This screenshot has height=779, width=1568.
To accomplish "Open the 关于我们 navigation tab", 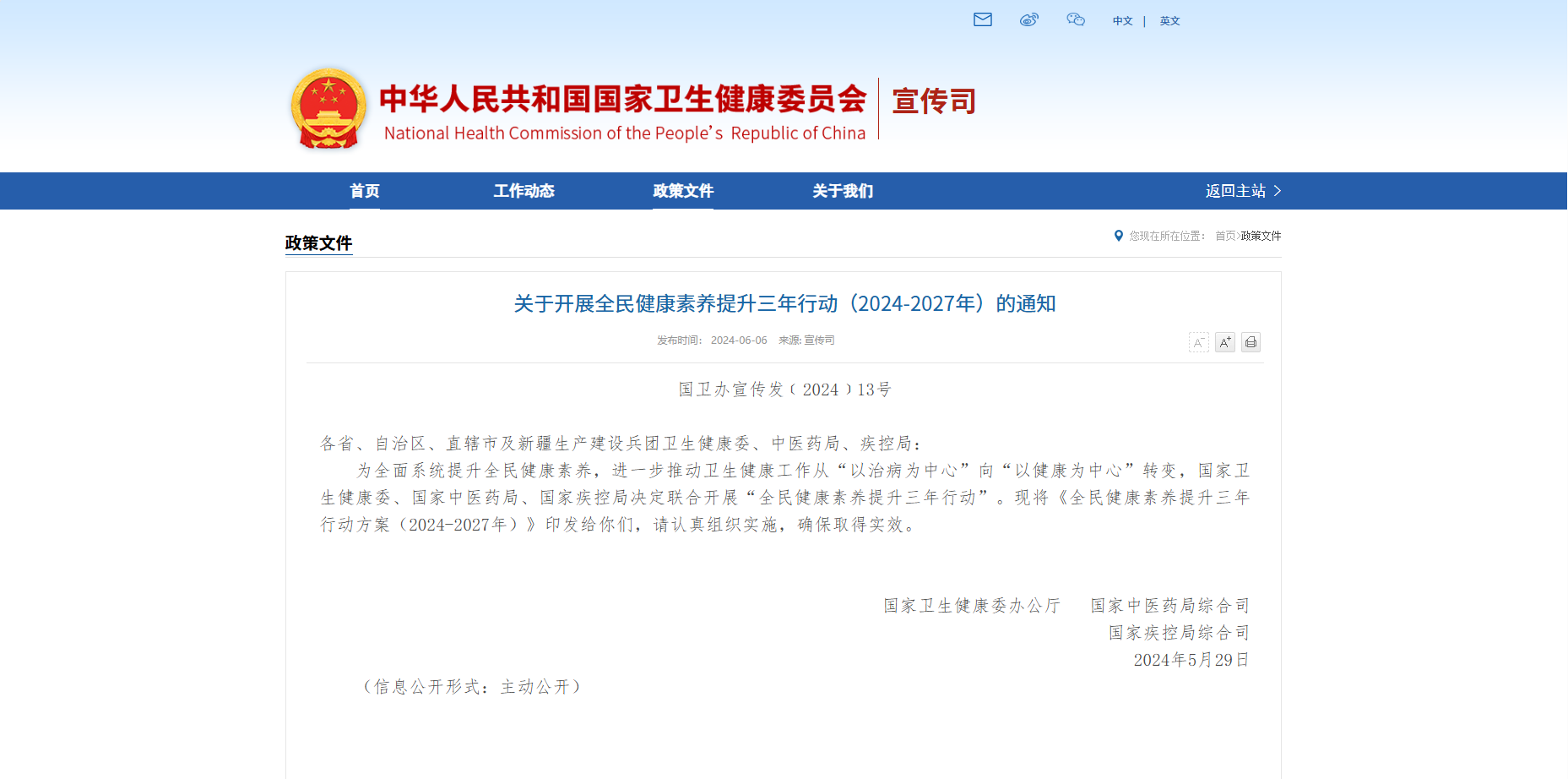I will 843,191.
